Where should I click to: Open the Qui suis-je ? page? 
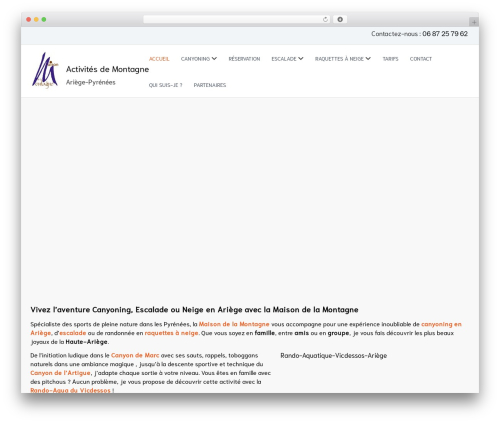(165, 85)
